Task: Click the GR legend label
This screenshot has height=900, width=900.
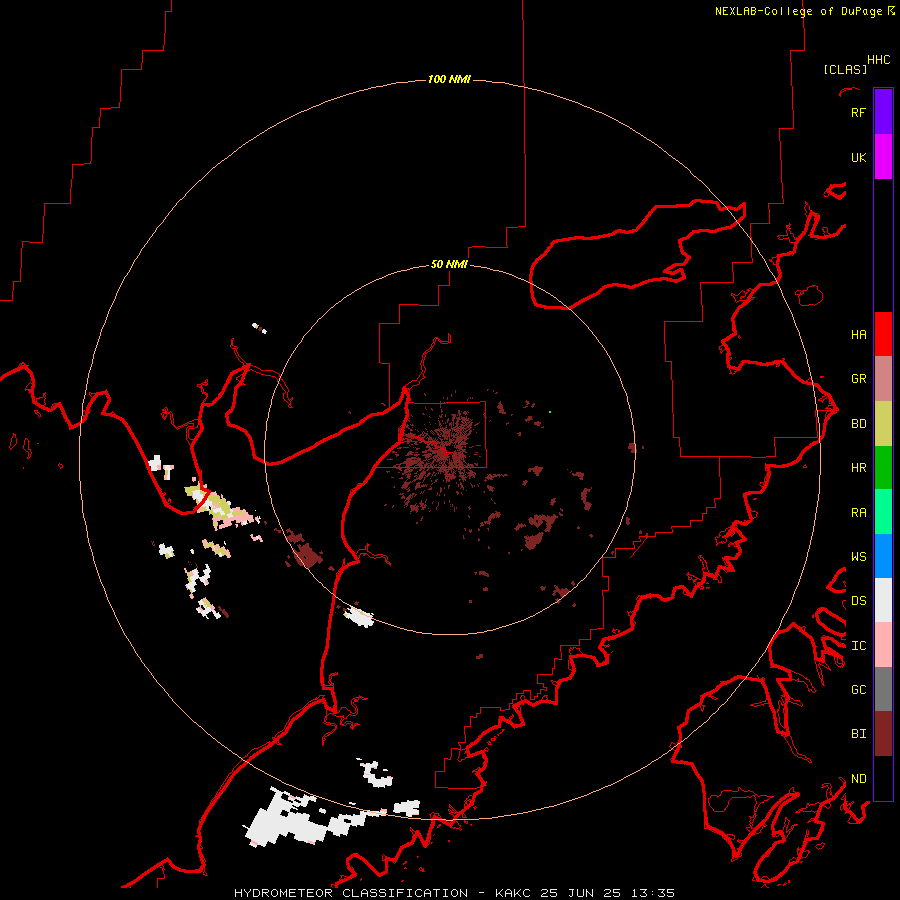Action: pos(858,379)
